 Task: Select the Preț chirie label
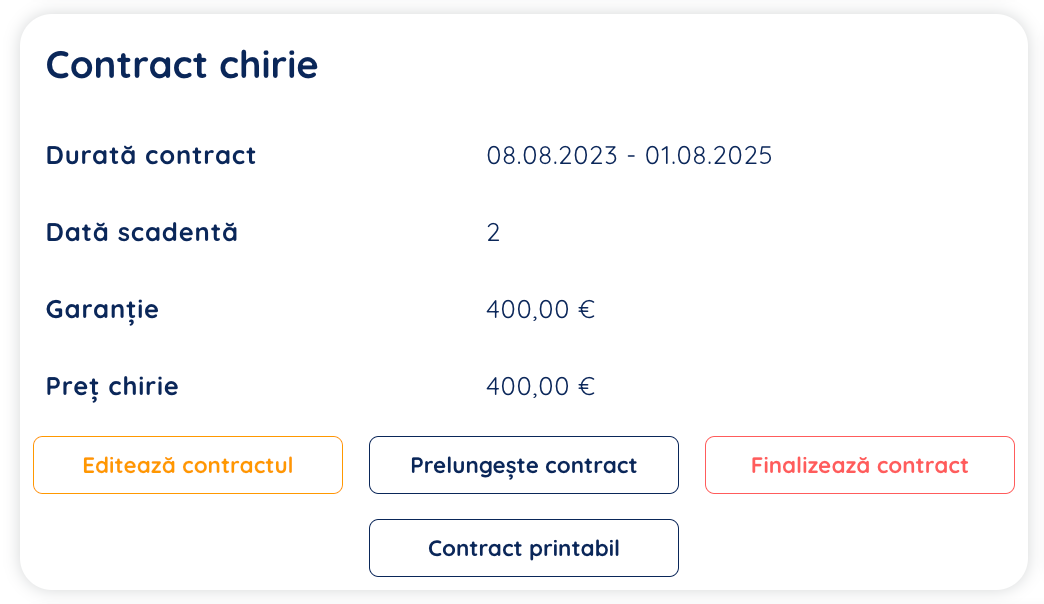pyautogui.click(x=112, y=387)
